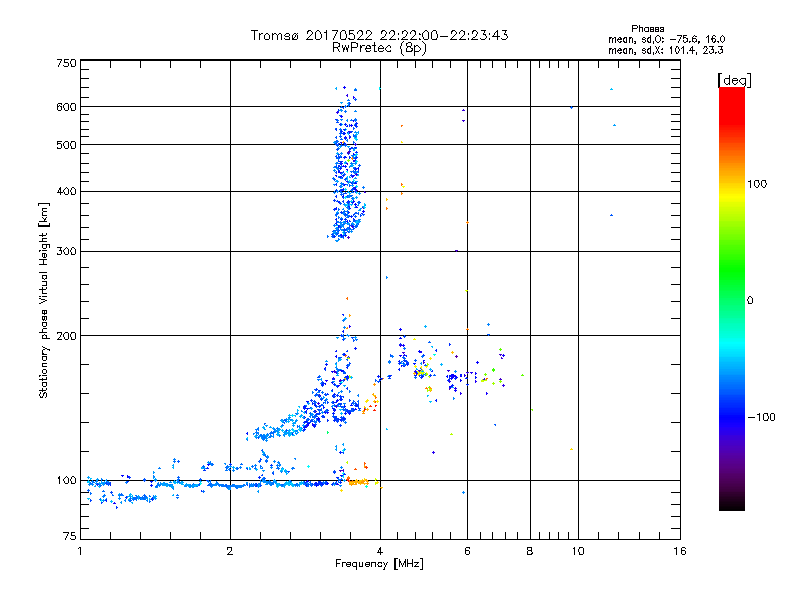Click the colorbar tick label '0'
800x600 pixels.
tap(750, 301)
